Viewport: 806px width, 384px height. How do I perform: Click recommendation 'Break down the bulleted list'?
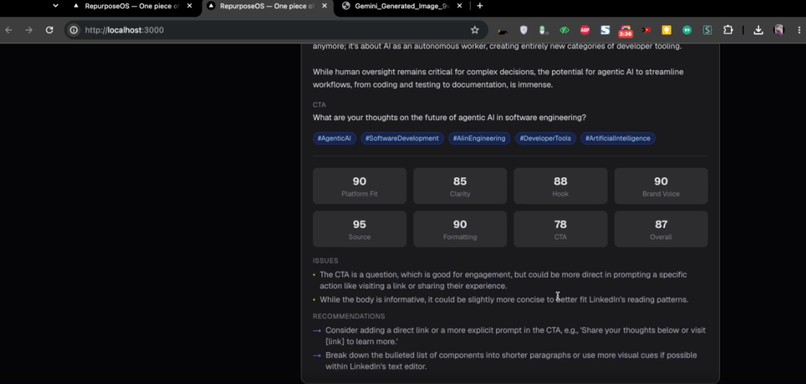coord(511,360)
